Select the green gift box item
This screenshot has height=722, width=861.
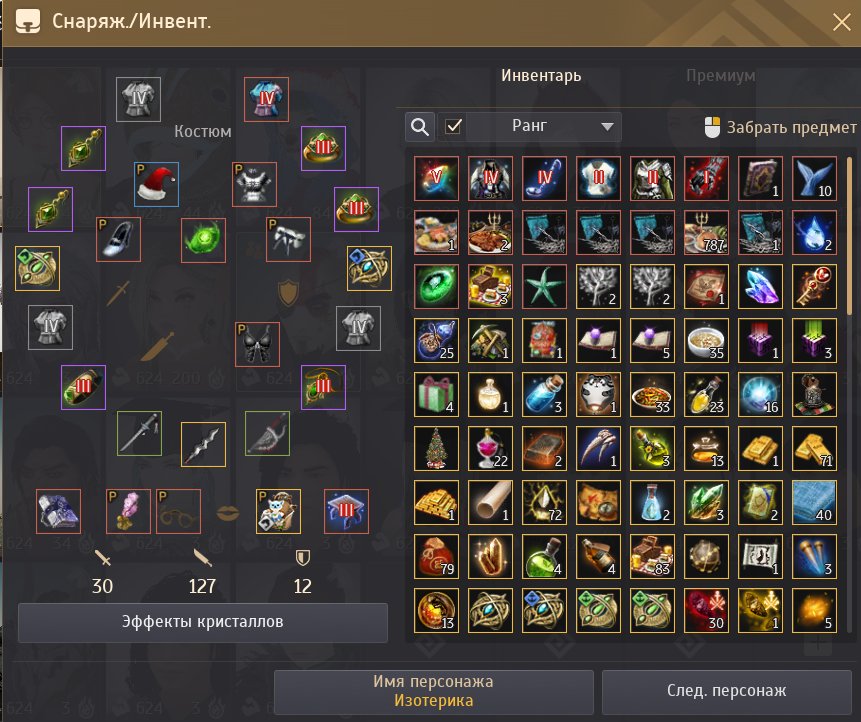click(x=437, y=395)
